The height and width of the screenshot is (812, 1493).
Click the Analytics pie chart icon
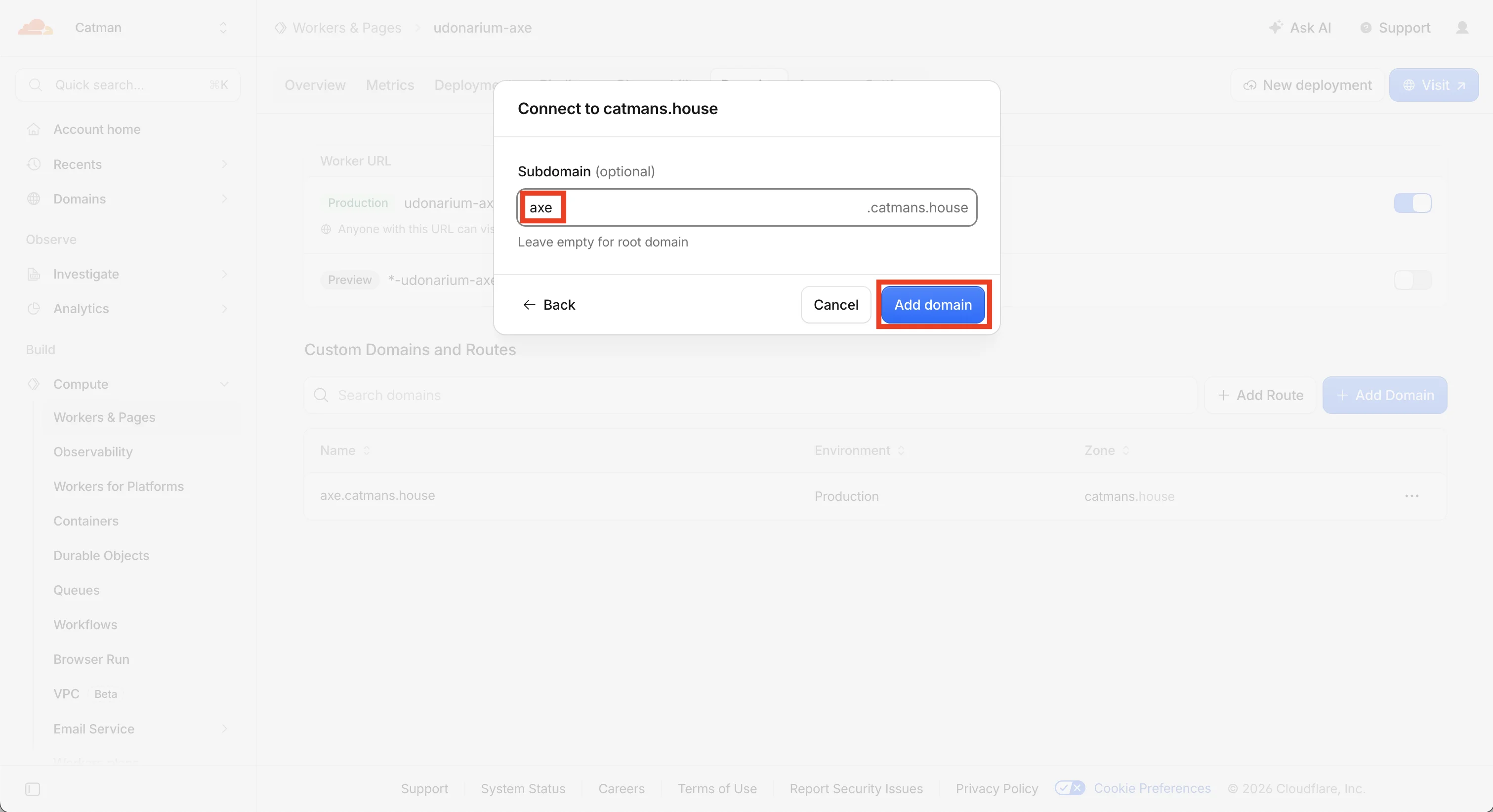click(34, 308)
